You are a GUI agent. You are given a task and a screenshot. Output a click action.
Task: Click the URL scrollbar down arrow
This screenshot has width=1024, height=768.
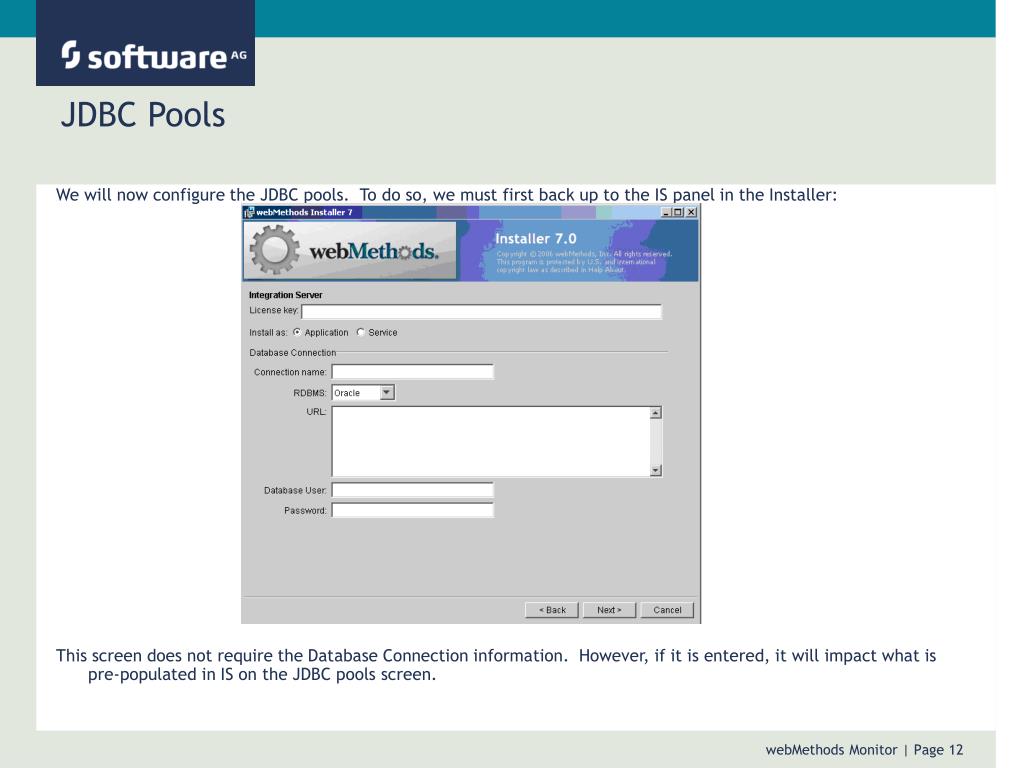tap(656, 470)
